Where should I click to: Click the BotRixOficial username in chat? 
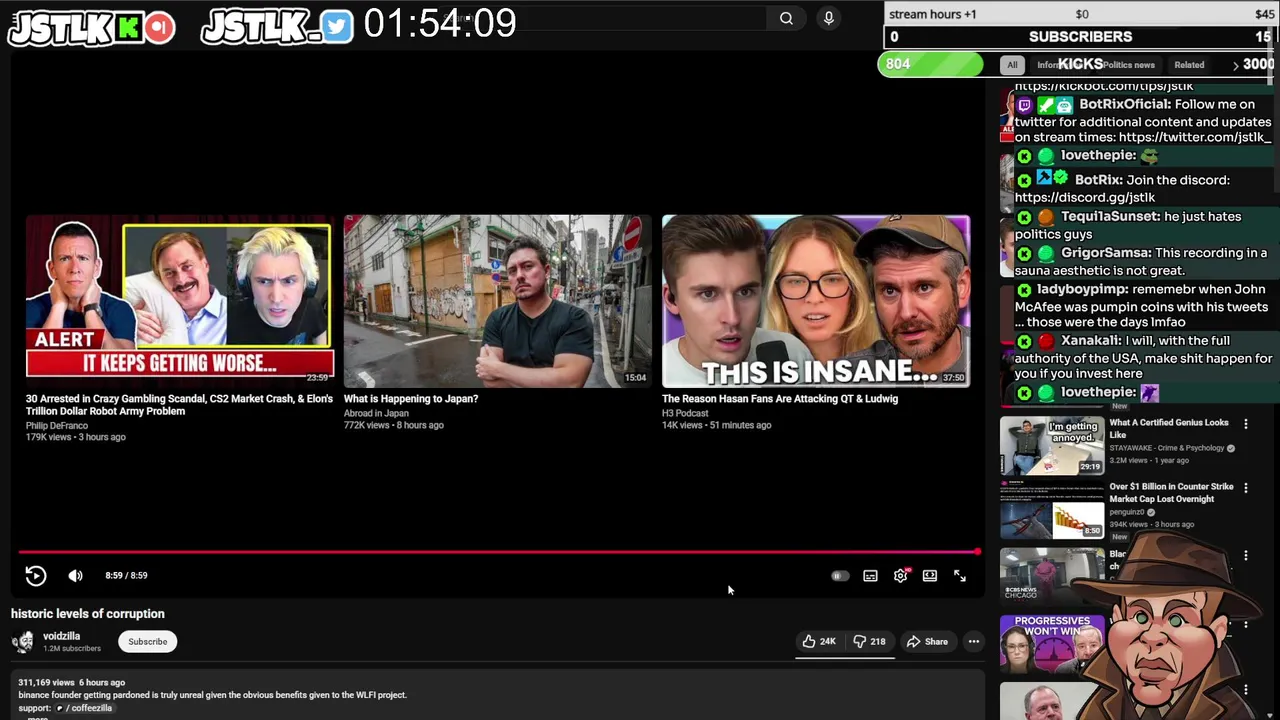click(x=1125, y=104)
